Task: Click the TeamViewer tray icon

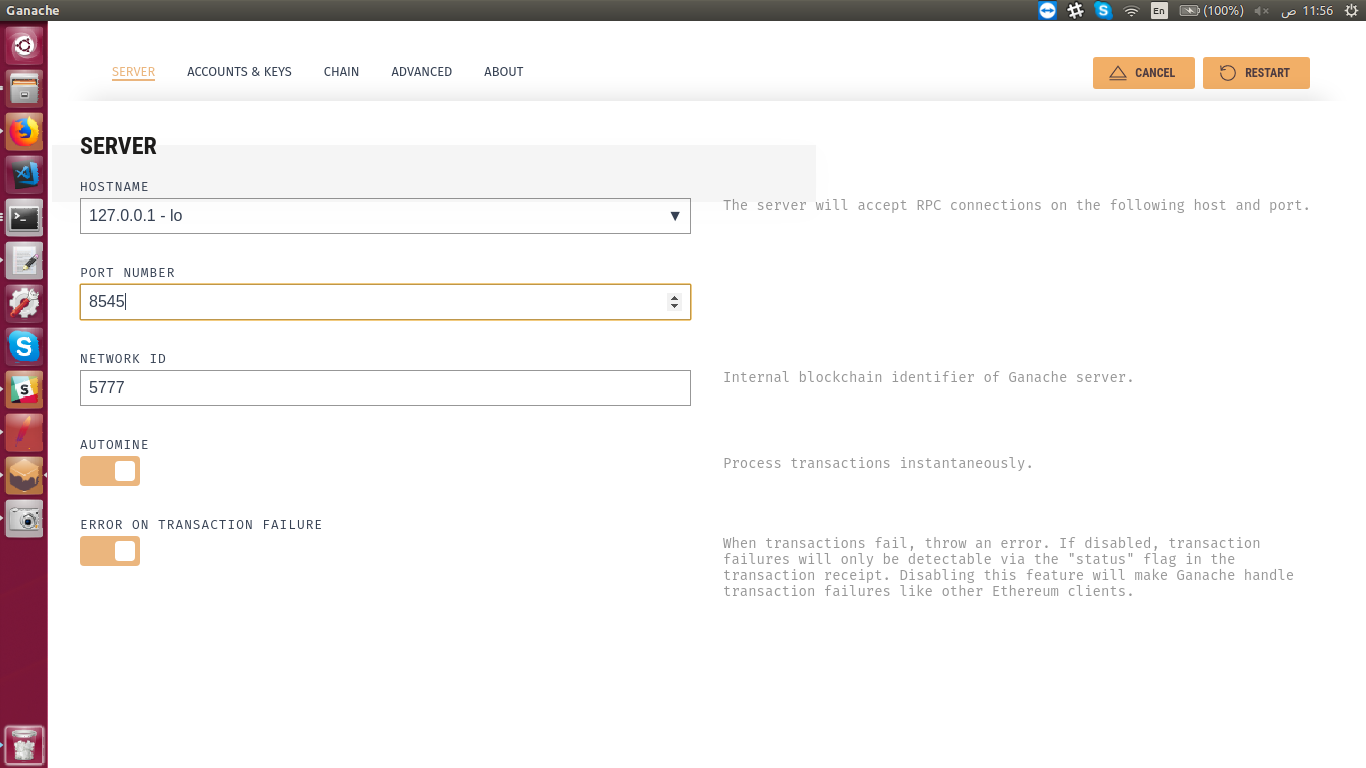Action: coord(1047,10)
